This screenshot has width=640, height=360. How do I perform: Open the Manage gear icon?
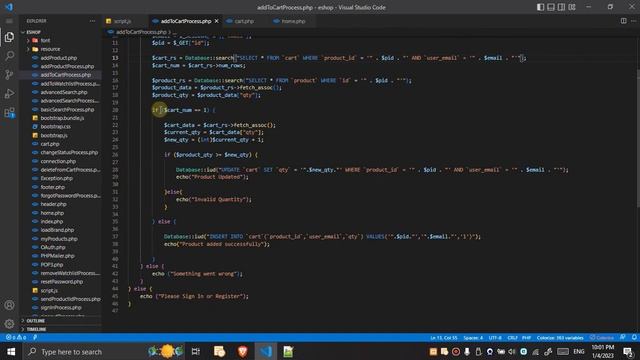tap(9, 324)
